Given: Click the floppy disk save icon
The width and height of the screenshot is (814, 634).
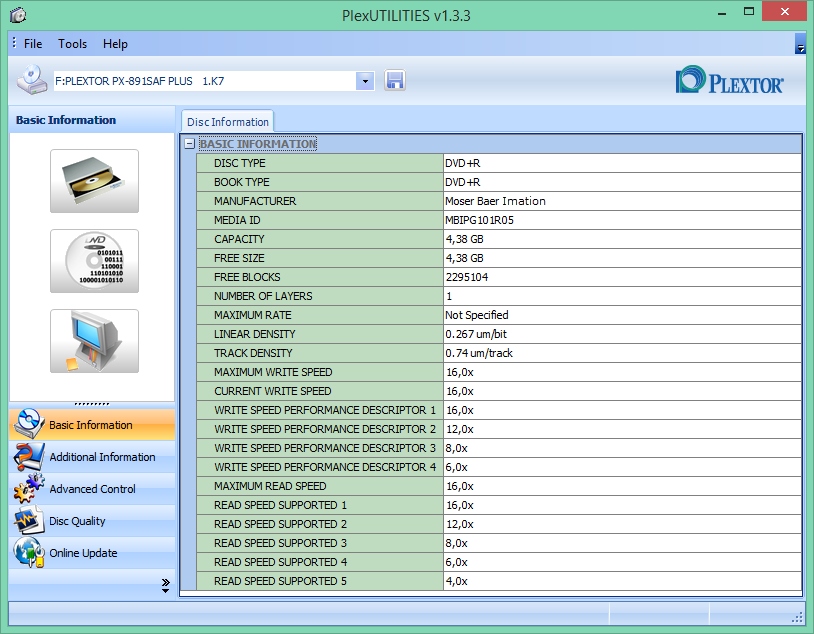Looking at the screenshot, I should click(394, 80).
